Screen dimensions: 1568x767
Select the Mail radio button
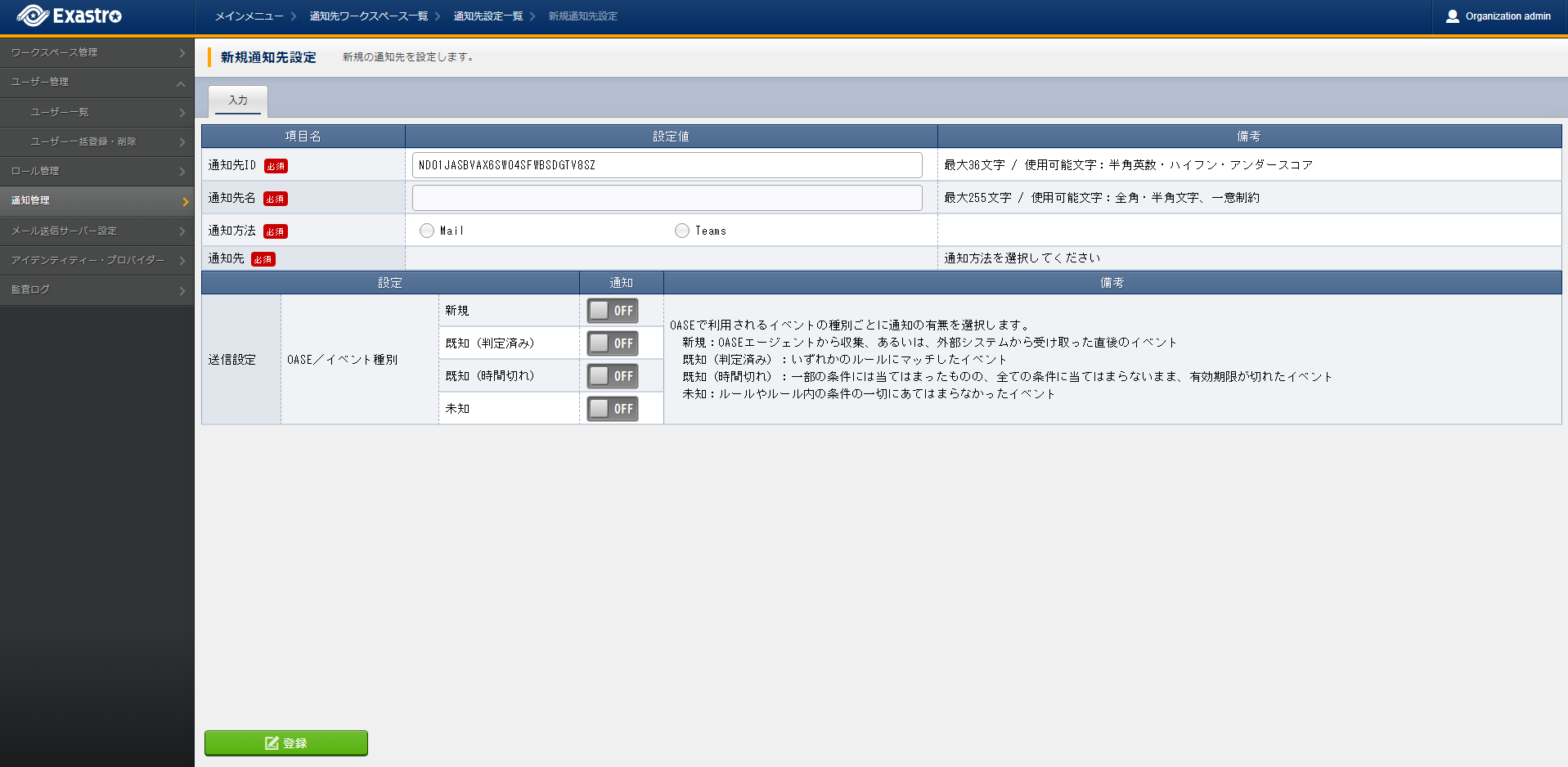coord(427,231)
